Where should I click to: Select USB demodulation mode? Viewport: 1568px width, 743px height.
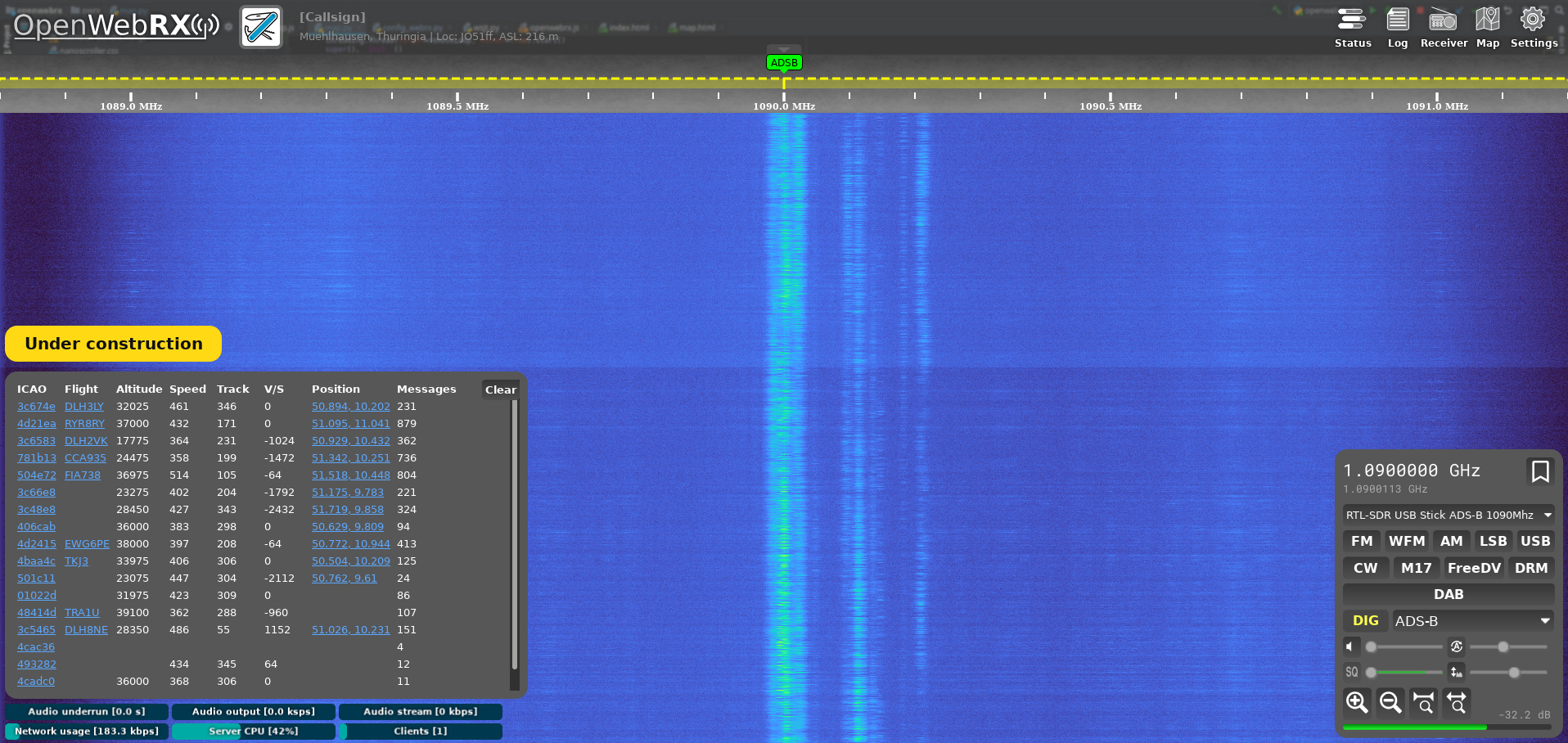pyautogui.click(x=1534, y=541)
